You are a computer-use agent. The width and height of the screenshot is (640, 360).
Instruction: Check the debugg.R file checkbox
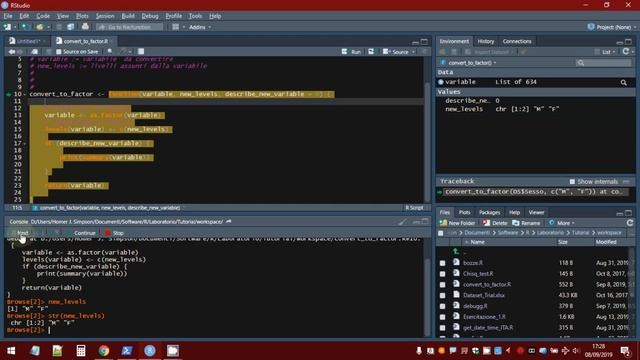coord(442,306)
